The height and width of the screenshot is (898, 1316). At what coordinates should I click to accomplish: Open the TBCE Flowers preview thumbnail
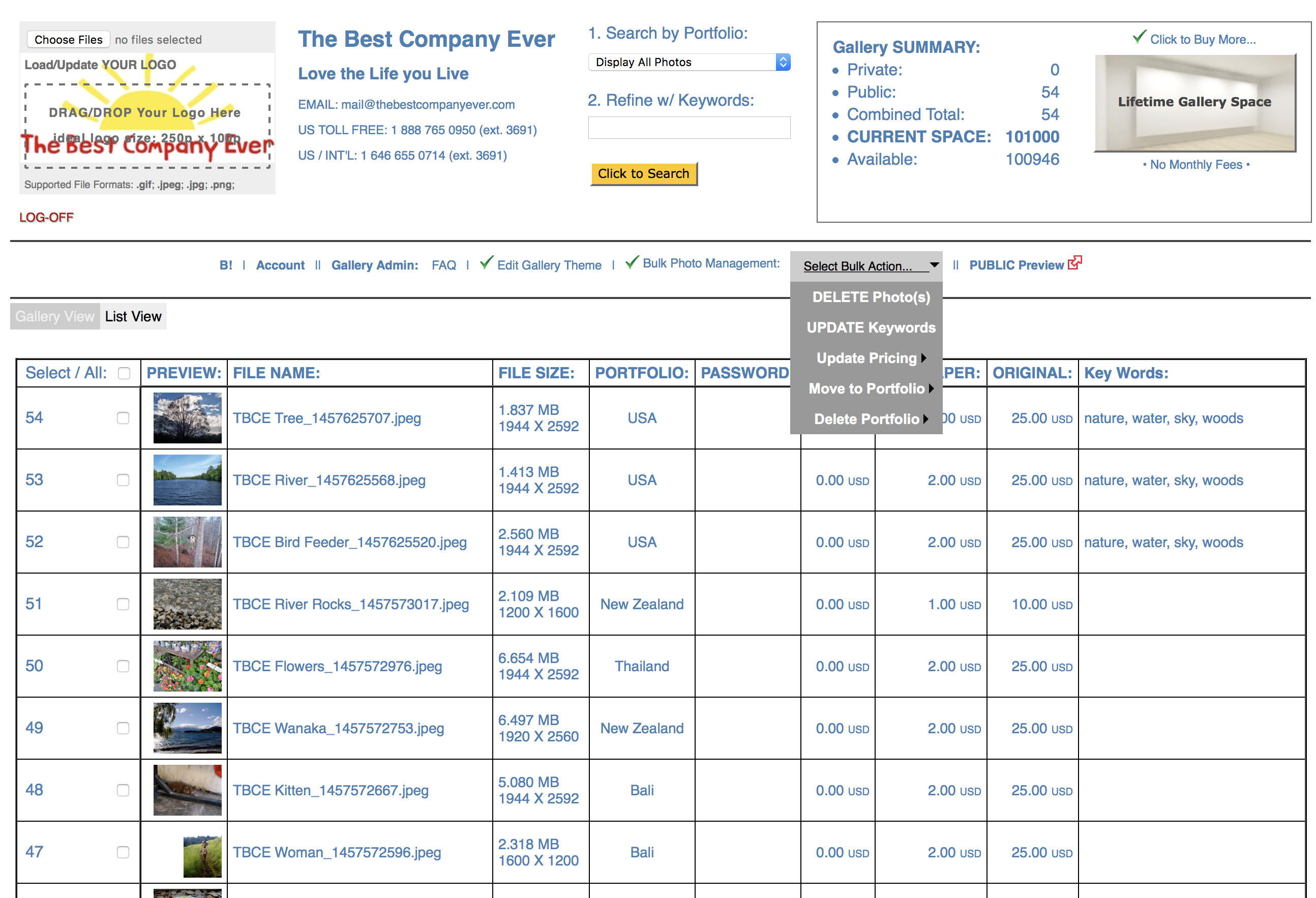(188, 666)
